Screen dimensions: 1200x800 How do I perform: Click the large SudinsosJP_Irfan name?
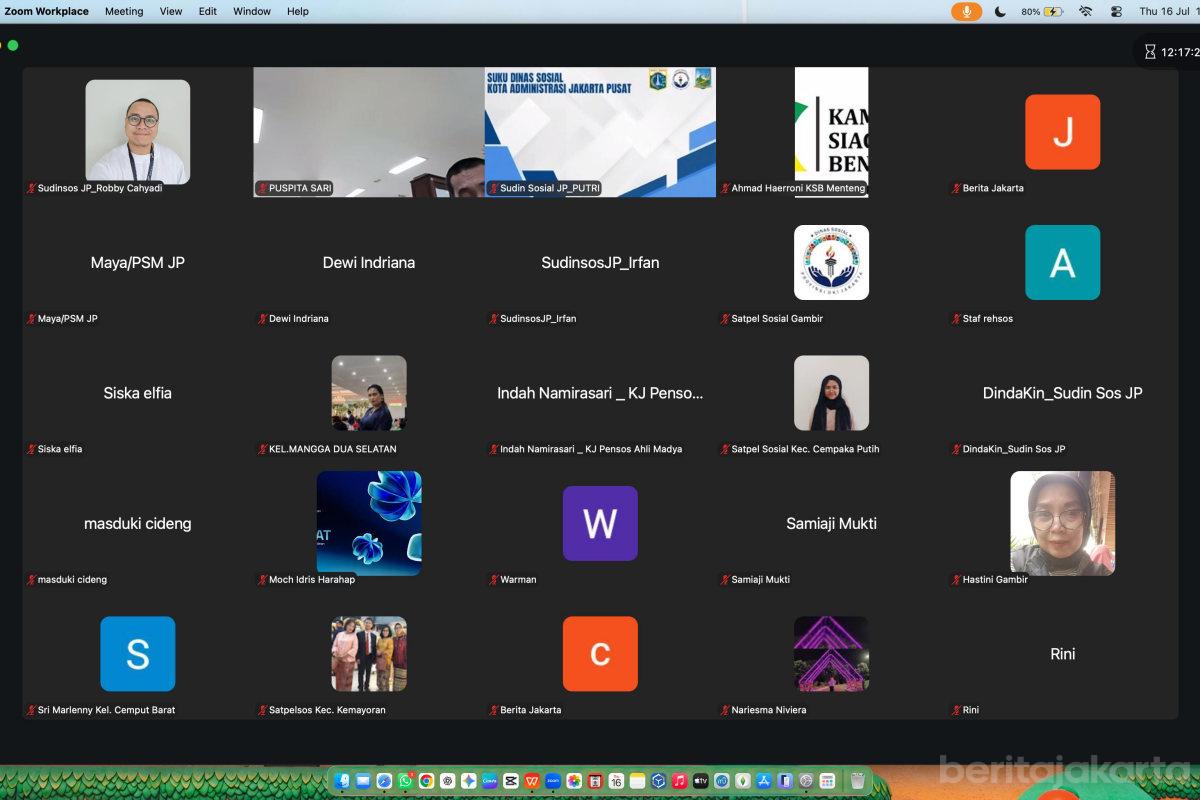pos(600,263)
